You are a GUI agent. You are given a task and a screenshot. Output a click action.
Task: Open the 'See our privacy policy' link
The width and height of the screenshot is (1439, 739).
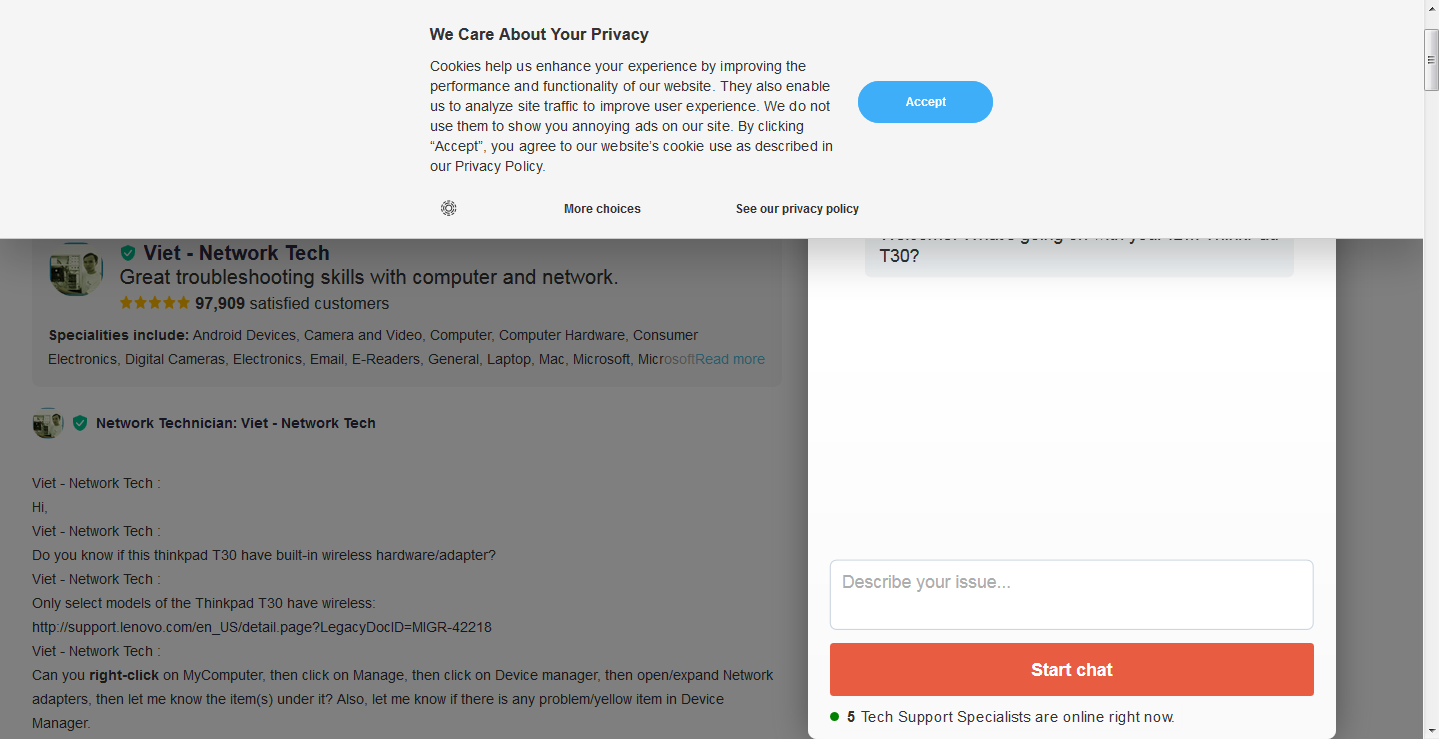(x=797, y=209)
